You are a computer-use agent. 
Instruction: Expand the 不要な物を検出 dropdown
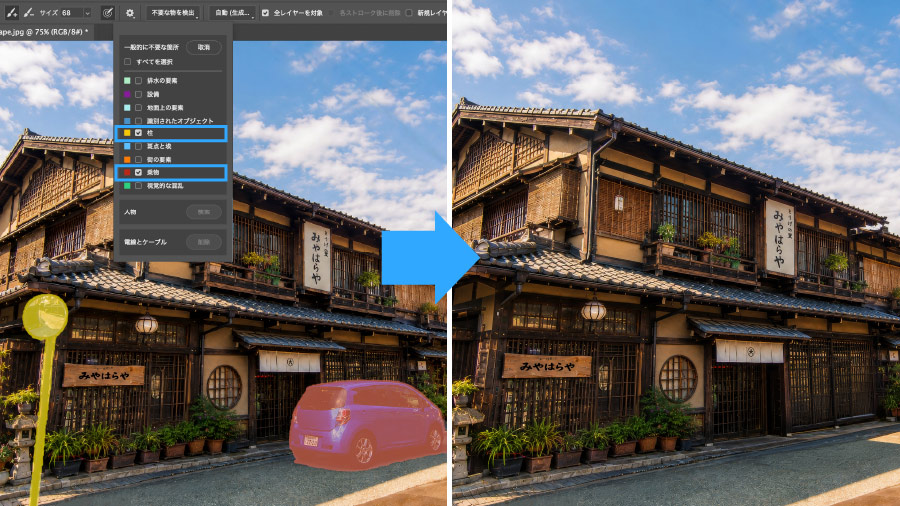[173, 13]
